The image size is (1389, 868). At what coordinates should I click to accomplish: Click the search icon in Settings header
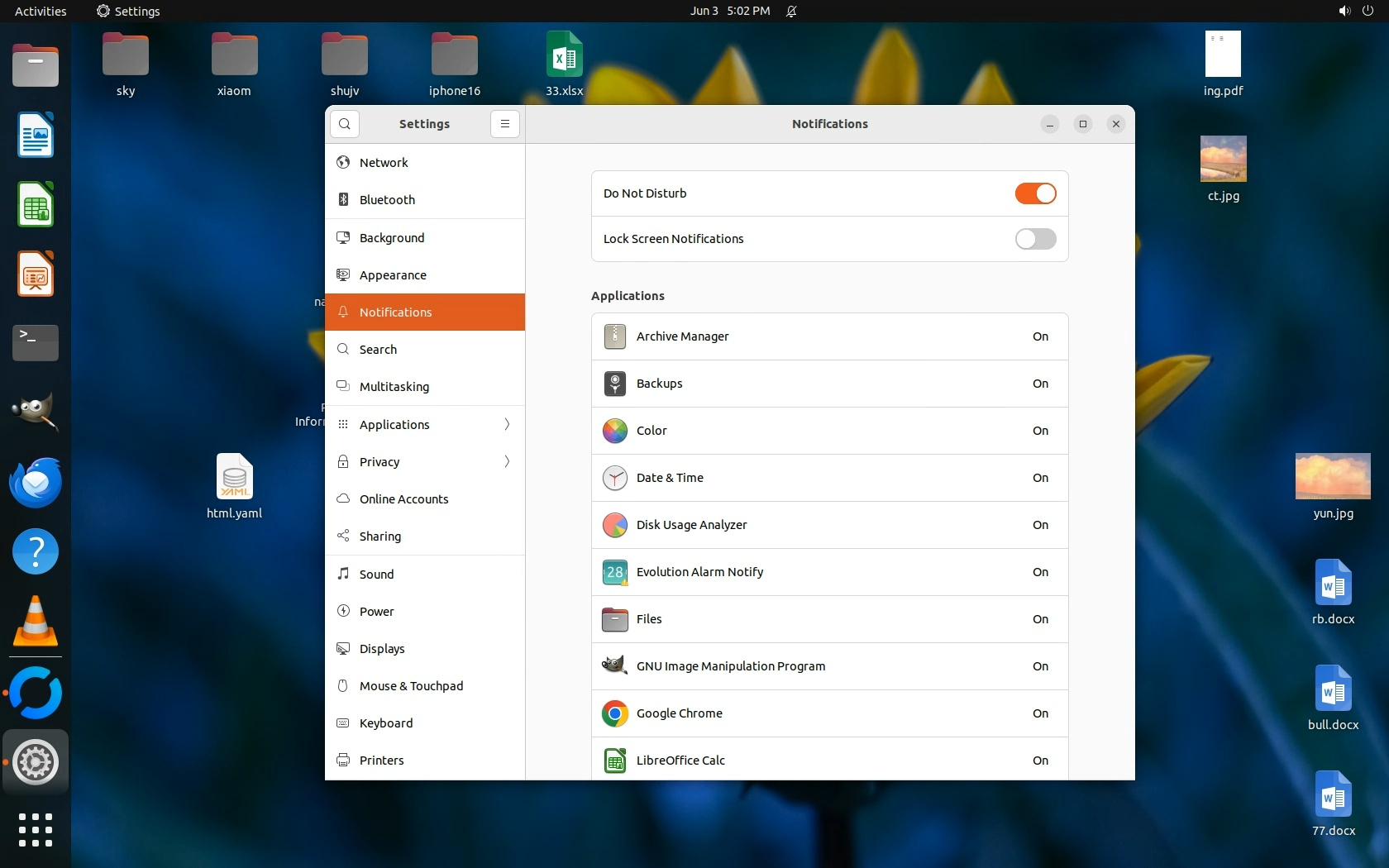[345, 124]
